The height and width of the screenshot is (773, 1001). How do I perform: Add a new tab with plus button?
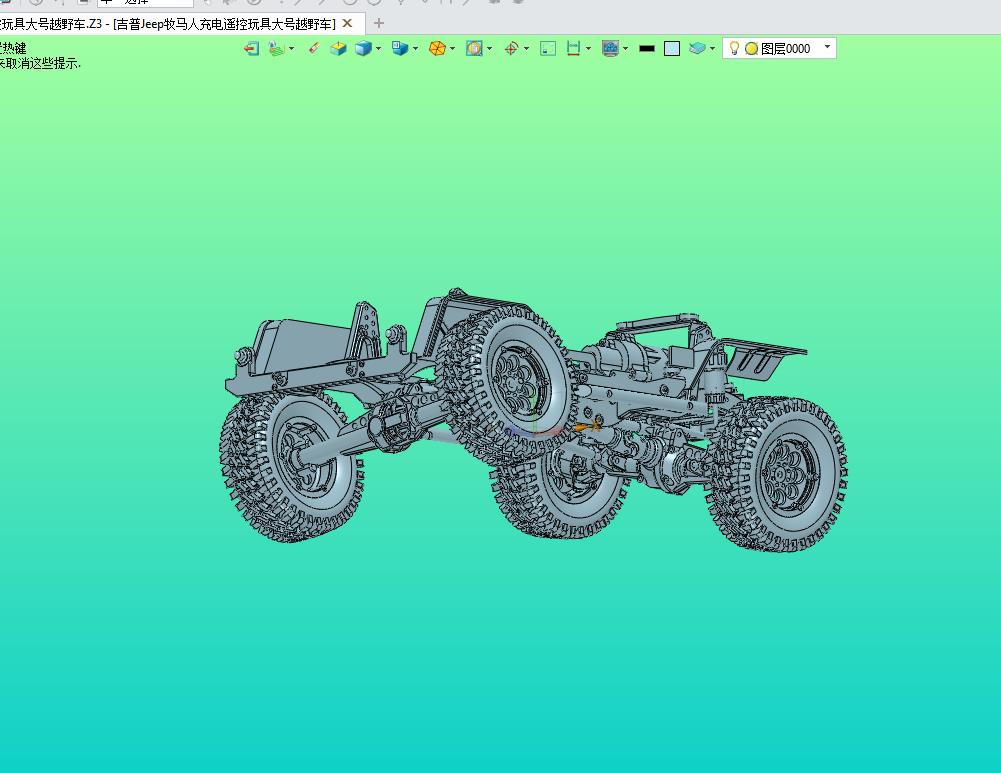(x=379, y=24)
